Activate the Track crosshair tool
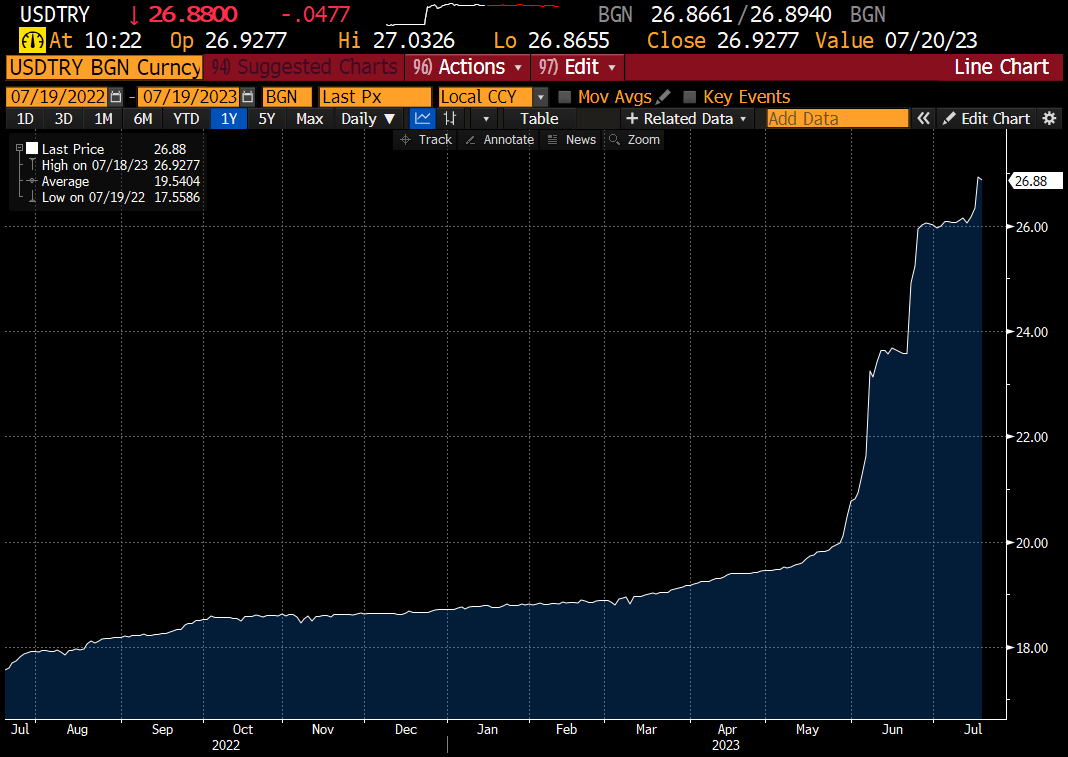Screen dimensions: 1068x757 click(x=428, y=139)
